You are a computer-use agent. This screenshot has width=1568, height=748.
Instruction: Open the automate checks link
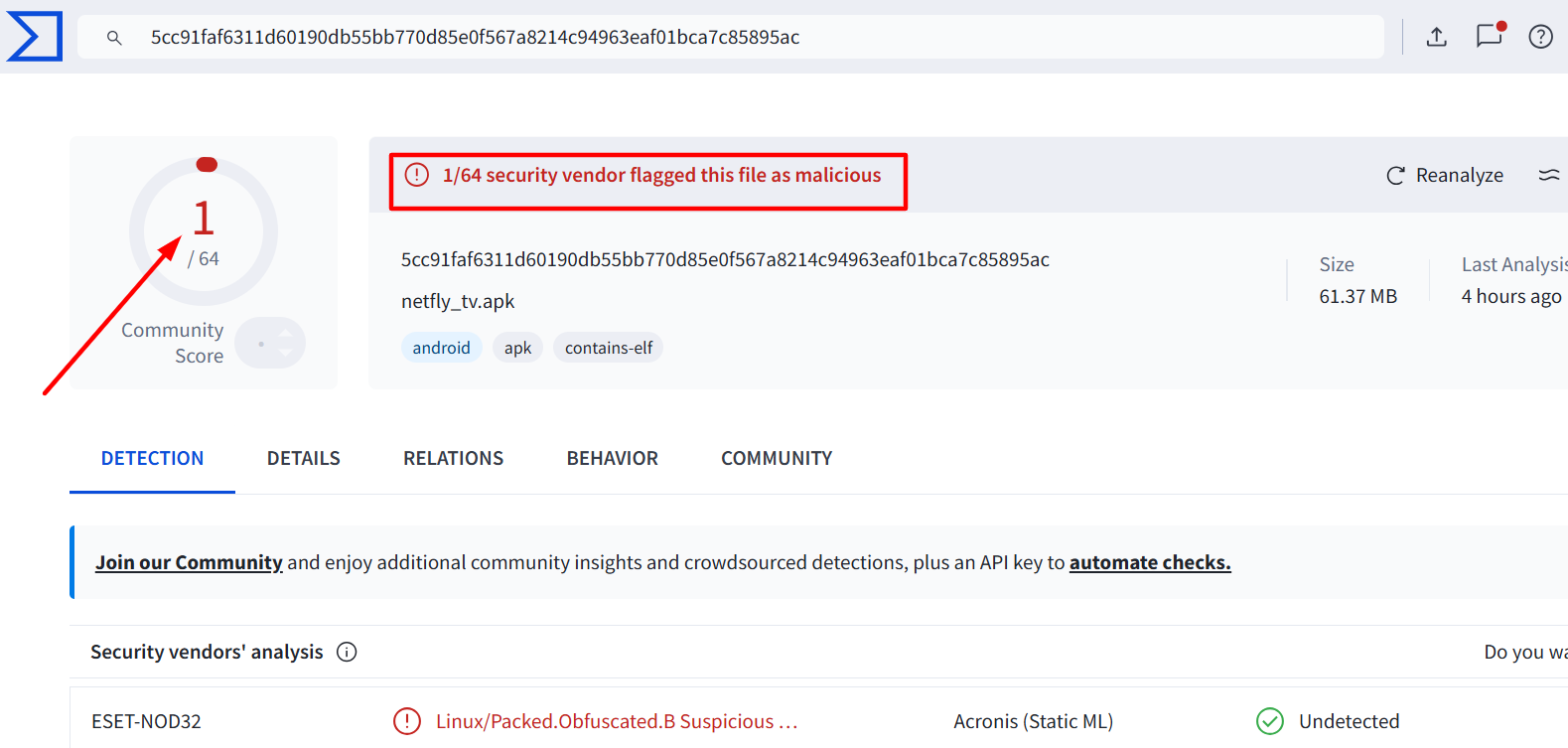[1150, 562]
